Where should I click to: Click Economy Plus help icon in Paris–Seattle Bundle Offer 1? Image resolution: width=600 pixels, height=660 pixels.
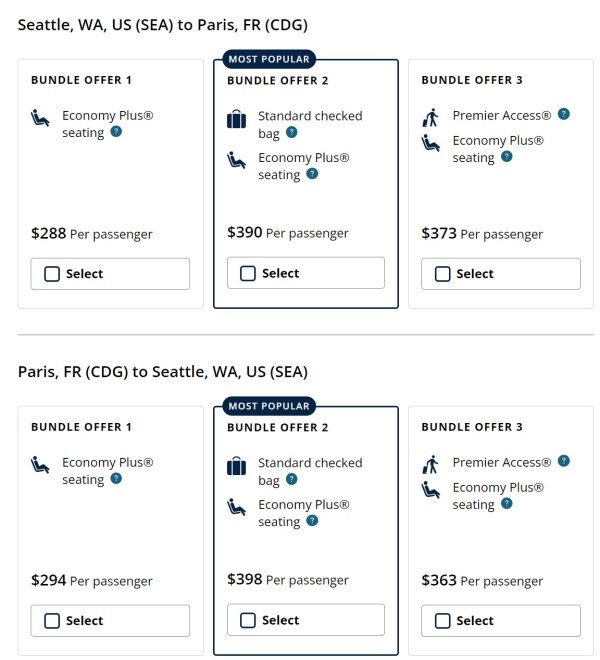click(117, 479)
